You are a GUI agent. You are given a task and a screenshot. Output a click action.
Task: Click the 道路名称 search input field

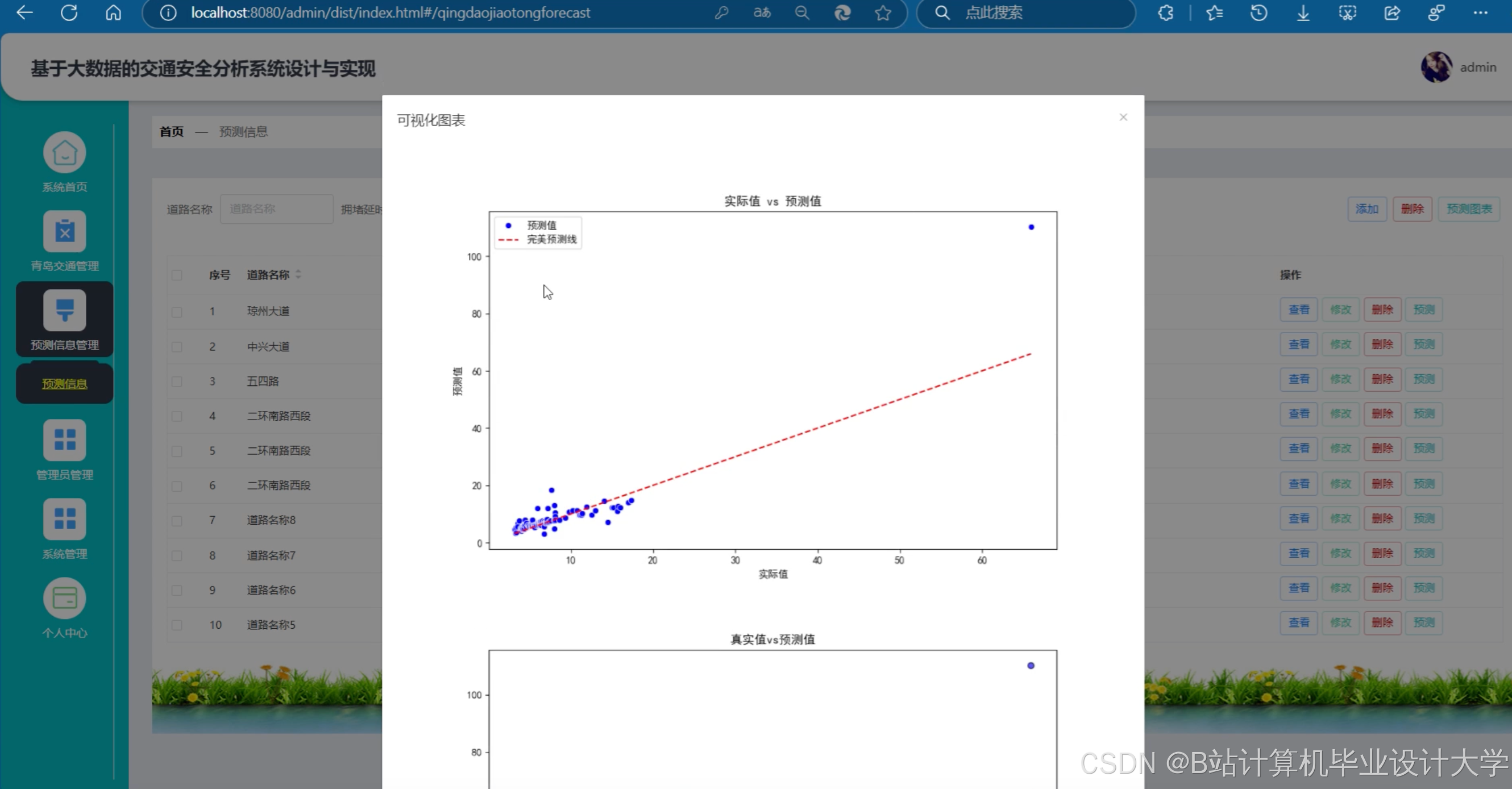(276, 209)
